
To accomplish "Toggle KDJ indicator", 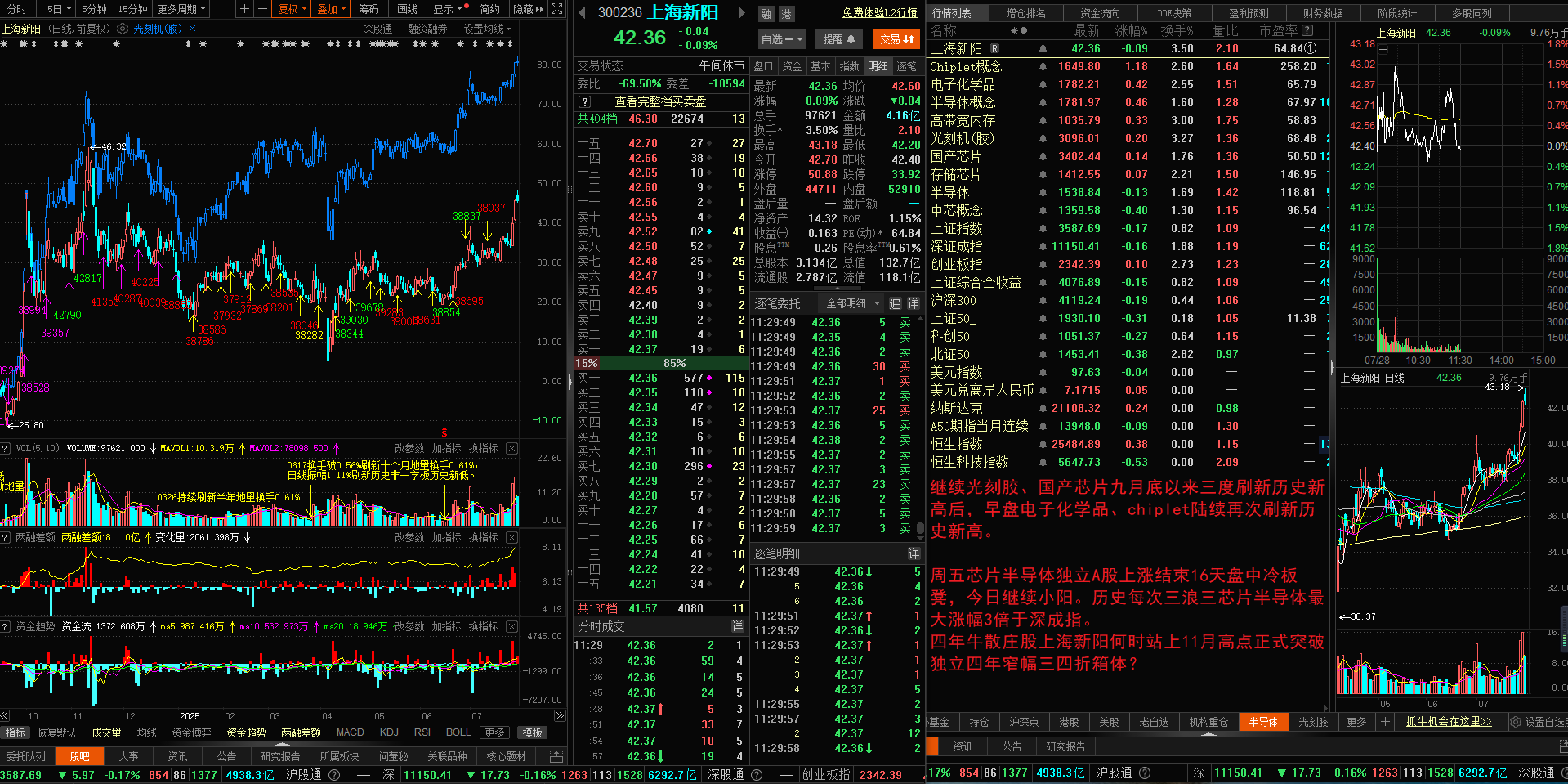I will (390, 732).
